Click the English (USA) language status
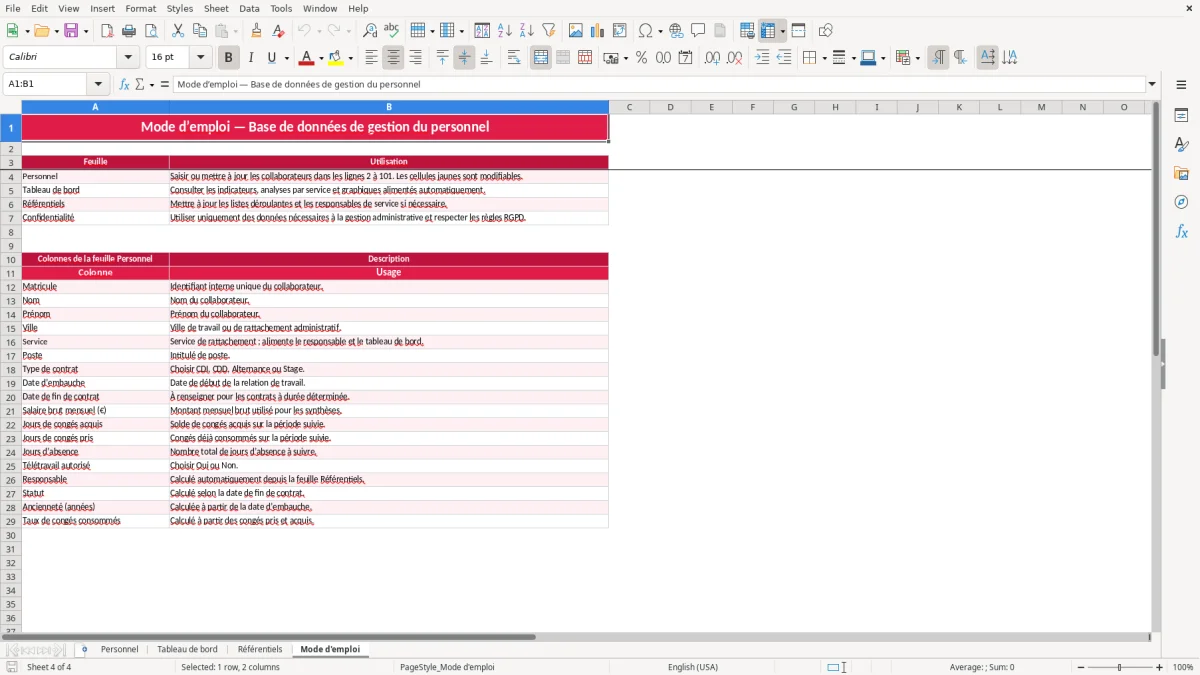 [x=693, y=667]
